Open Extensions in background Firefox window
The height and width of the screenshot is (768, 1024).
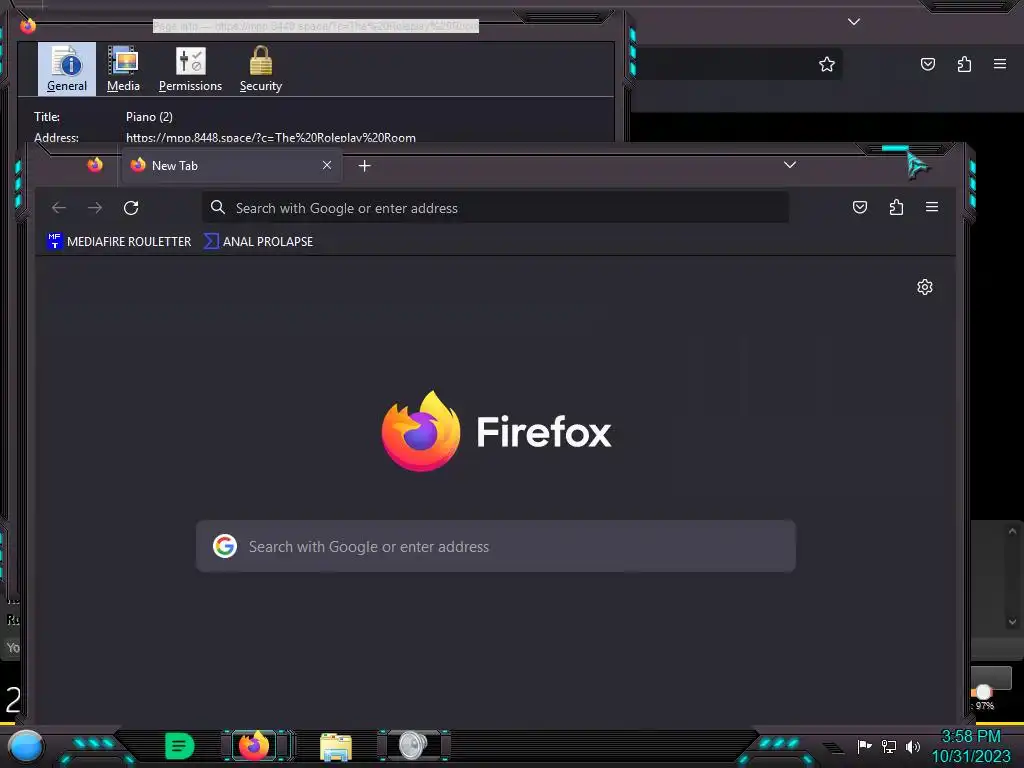click(964, 64)
